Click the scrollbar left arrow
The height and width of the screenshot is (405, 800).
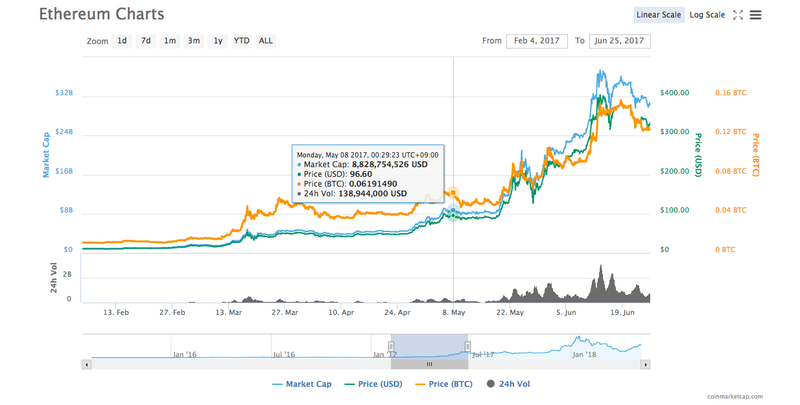pyautogui.click(x=86, y=364)
